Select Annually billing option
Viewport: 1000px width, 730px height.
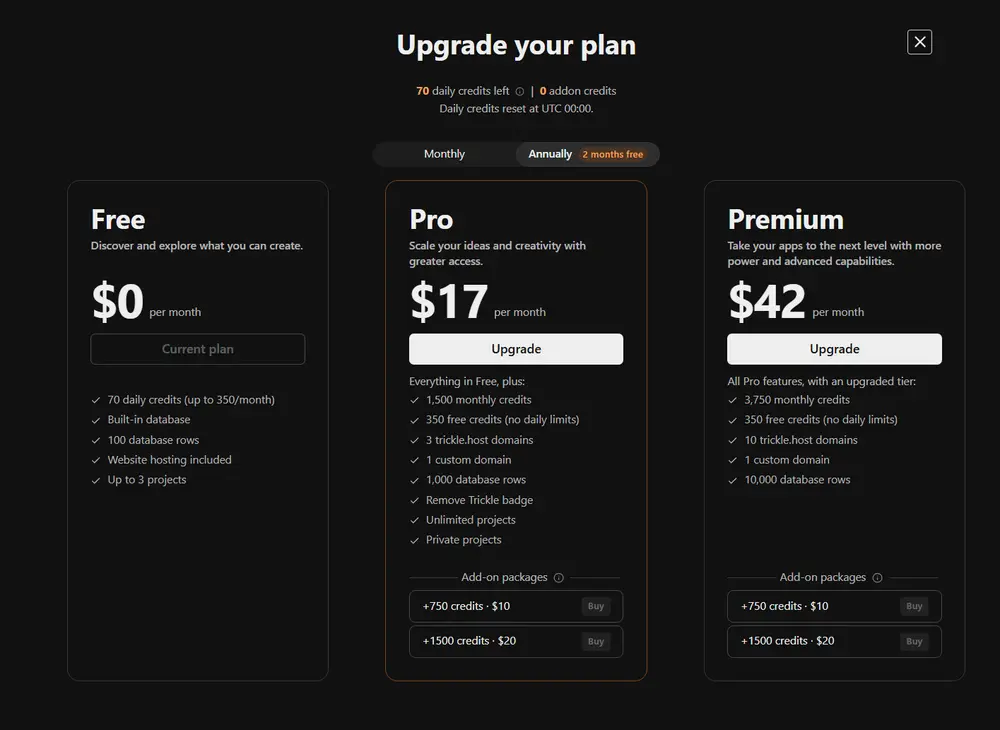point(550,154)
